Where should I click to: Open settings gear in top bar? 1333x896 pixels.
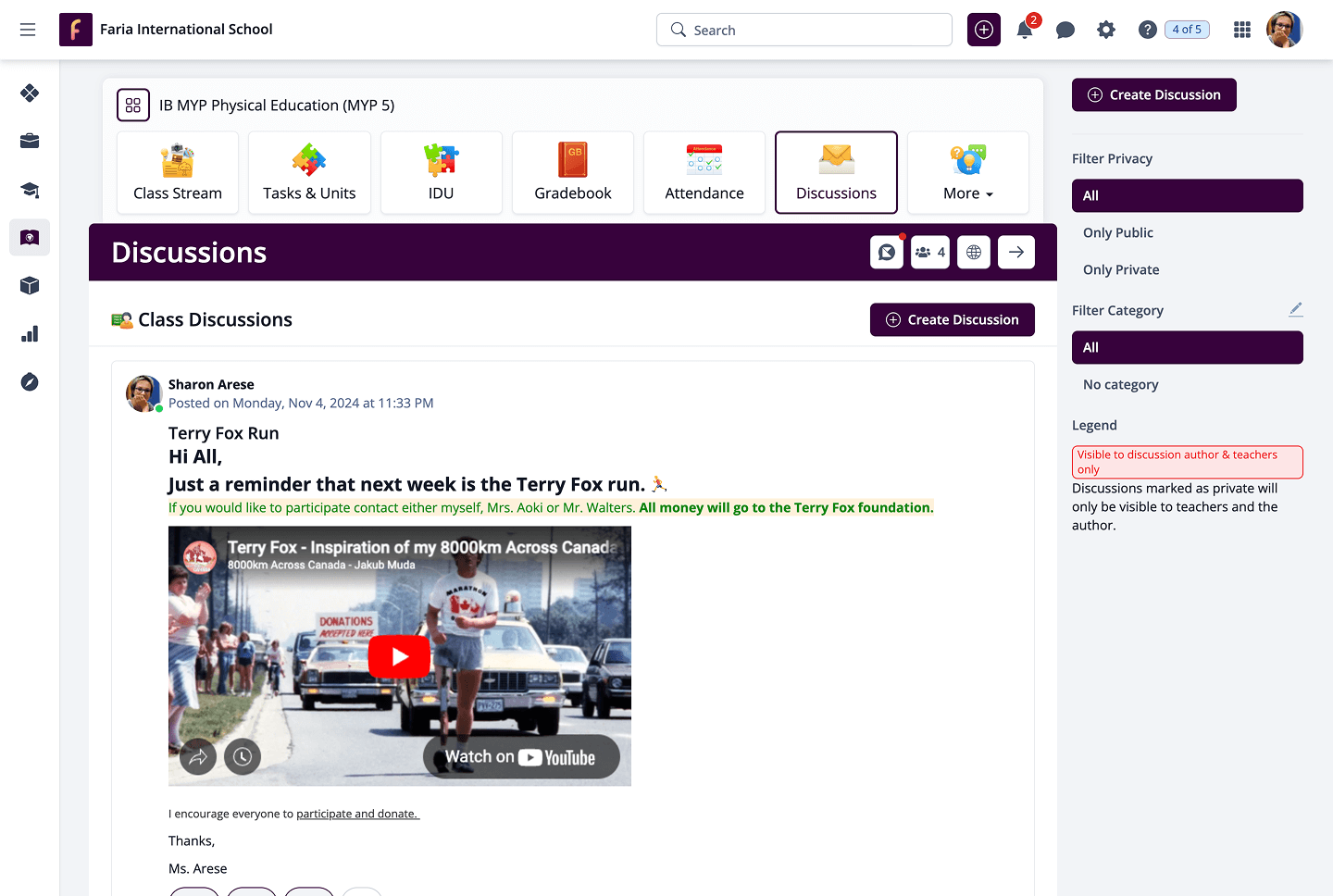point(1106,31)
